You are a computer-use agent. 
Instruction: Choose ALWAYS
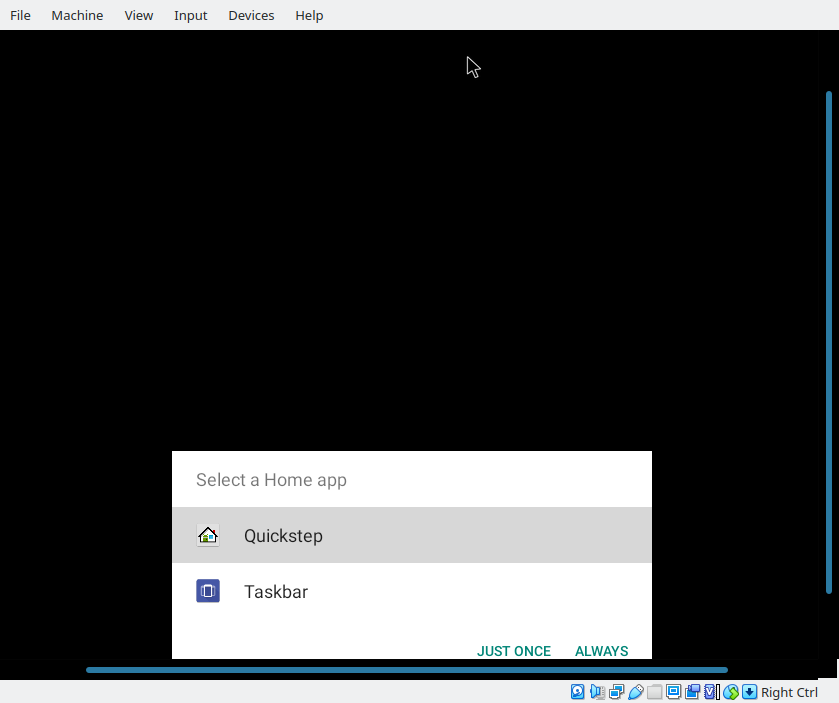[x=601, y=651]
